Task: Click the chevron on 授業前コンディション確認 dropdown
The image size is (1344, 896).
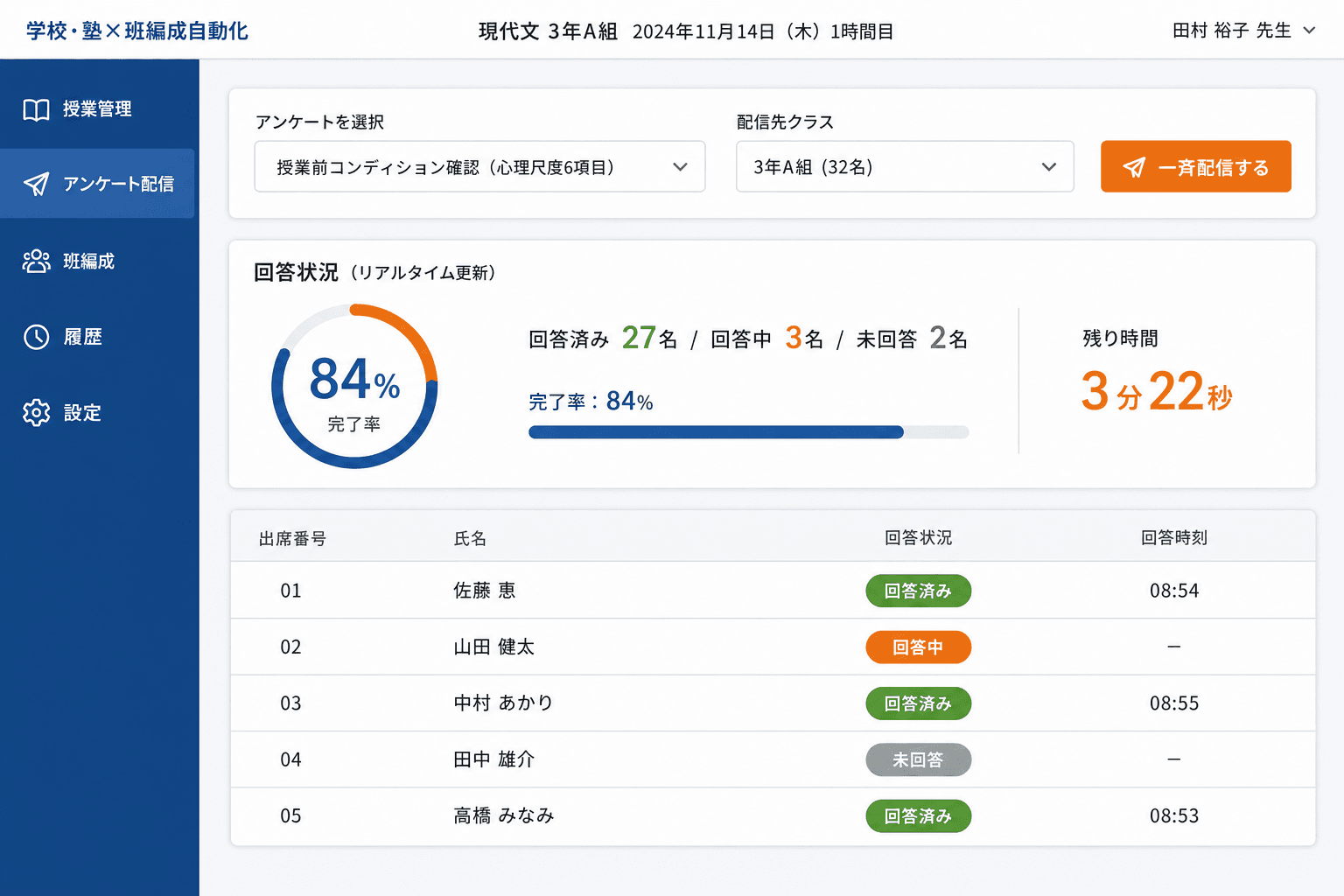Action: pyautogui.click(x=680, y=167)
